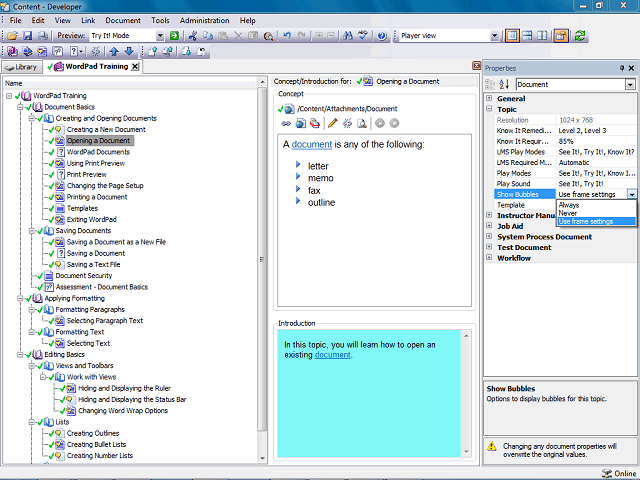Click the pencil Edit icon in Concept pane
The image size is (640, 480).
pyautogui.click(x=333, y=123)
